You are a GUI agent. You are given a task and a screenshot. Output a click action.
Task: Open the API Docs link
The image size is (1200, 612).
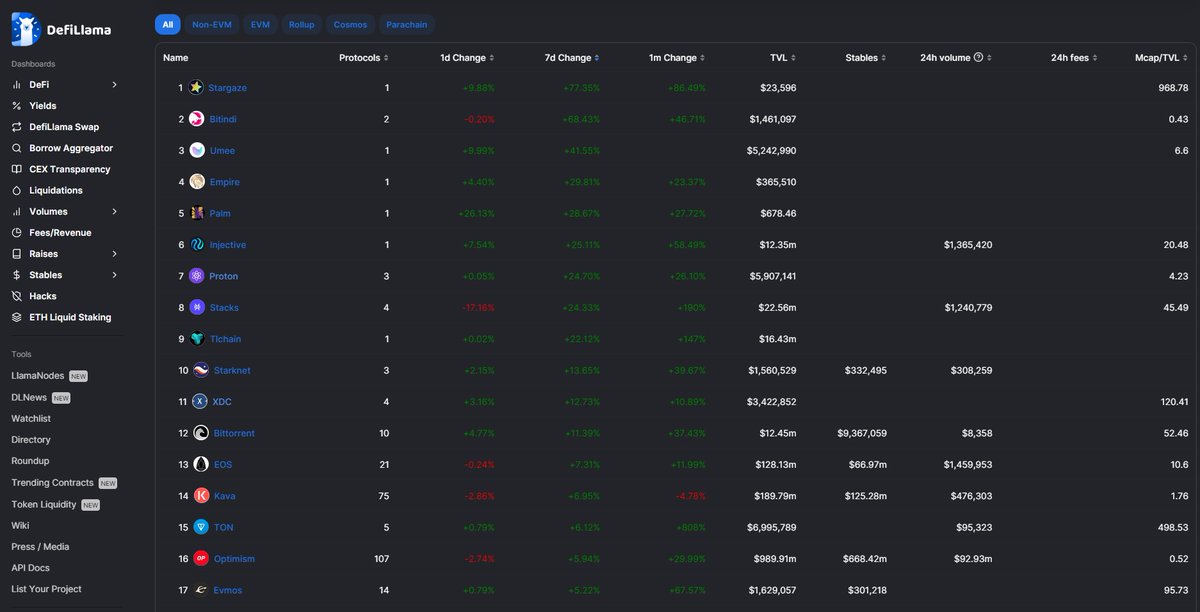31,568
